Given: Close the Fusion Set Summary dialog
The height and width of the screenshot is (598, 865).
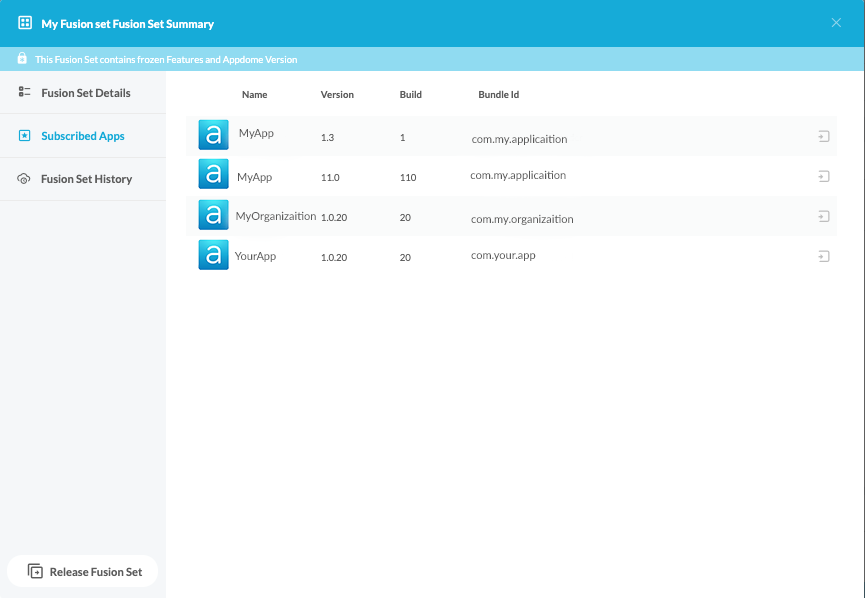Looking at the screenshot, I should 836,23.
